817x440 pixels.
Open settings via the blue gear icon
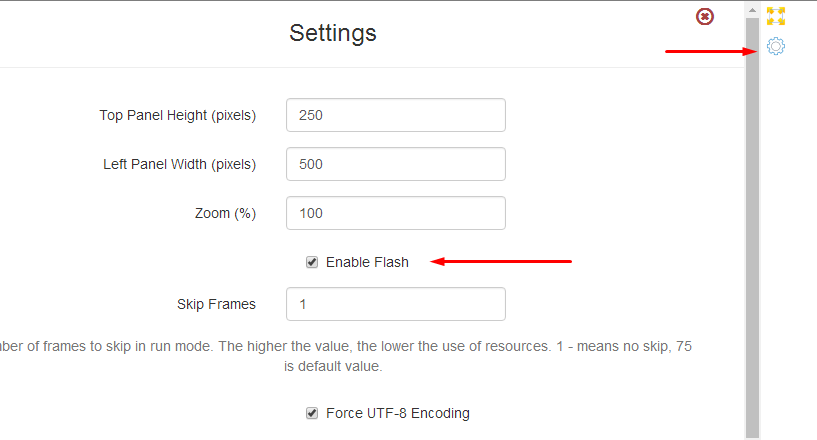pyautogui.click(x=776, y=46)
